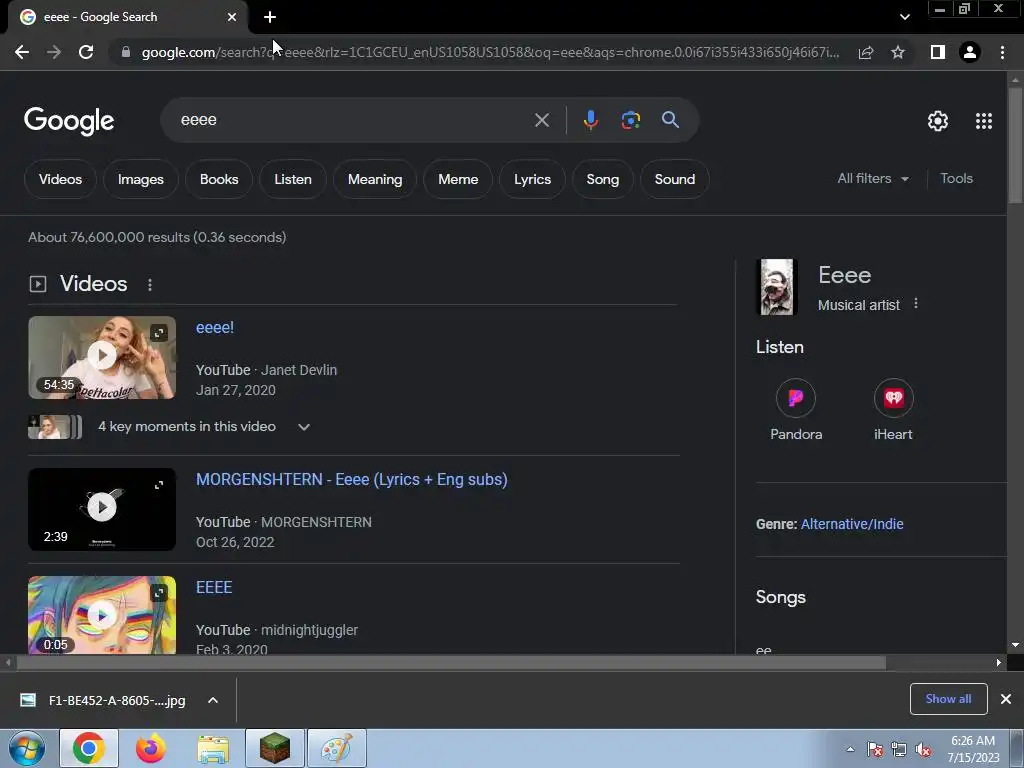Select the Images filter chip
1024x768 pixels.
coord(140,179)
